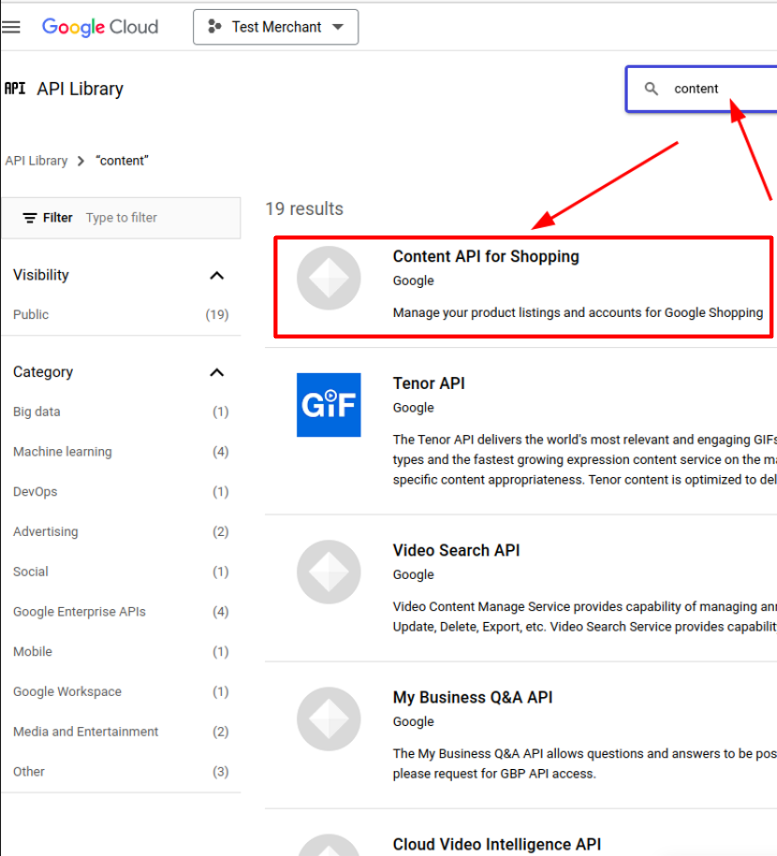Click the API Library header icon

(x=15, y=88)
